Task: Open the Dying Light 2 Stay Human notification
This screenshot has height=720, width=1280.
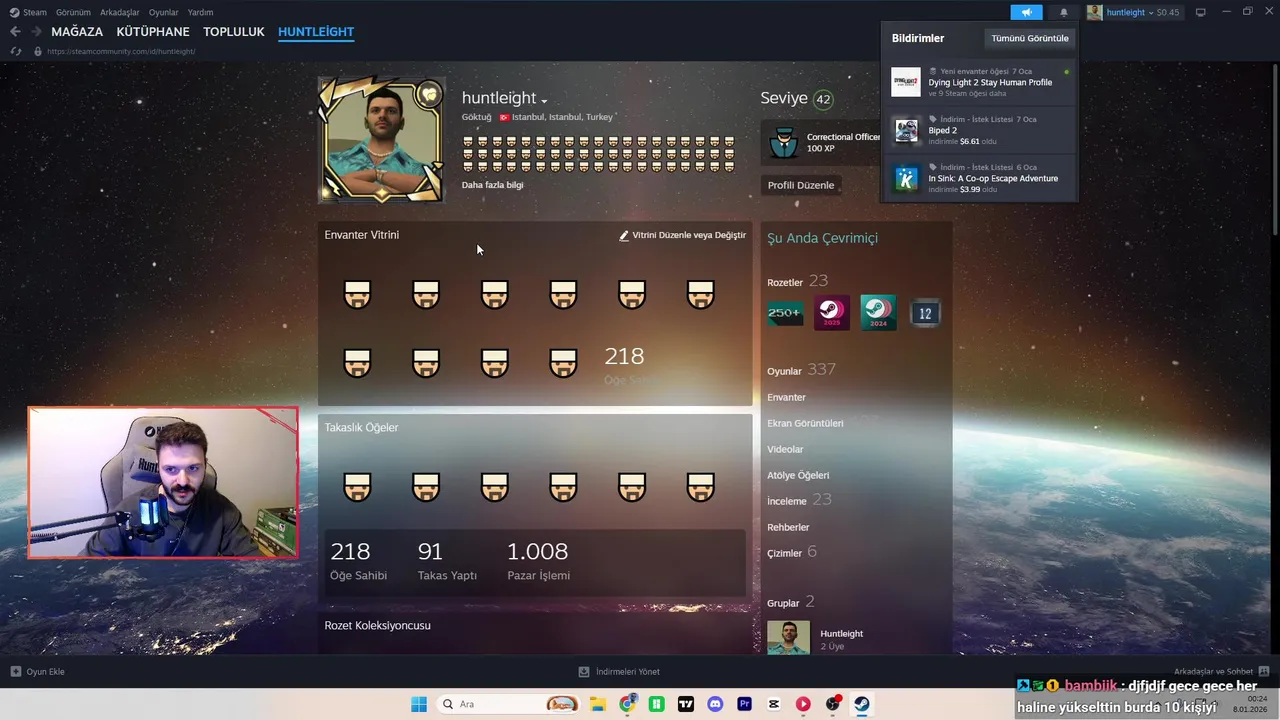Action: 979,82
